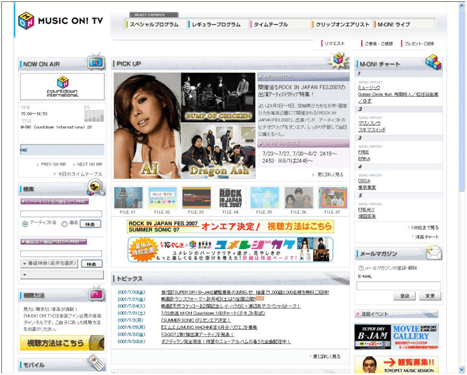Click 更に詳しく見る below トピックス
Screen dimensions: 467x375
click(325, 356)
